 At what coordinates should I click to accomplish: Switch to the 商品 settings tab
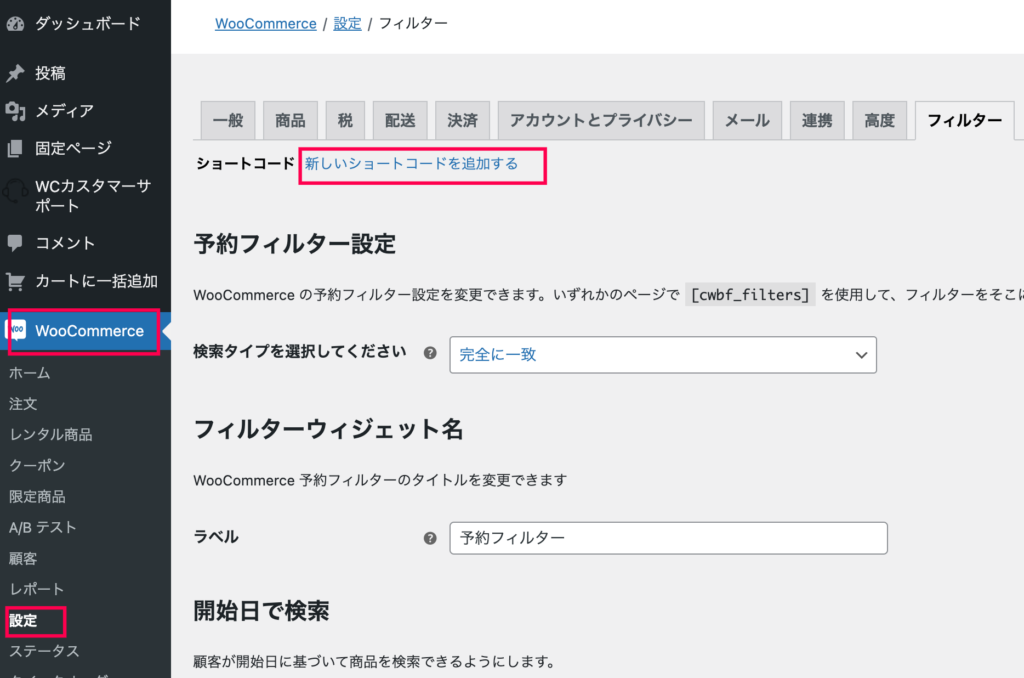coord(291,121)
